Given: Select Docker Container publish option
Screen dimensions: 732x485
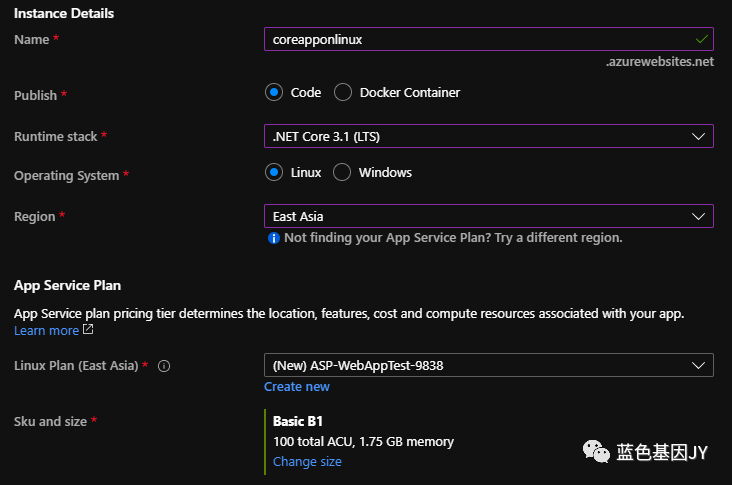Looking at the screenshot, I should (343, 92).
